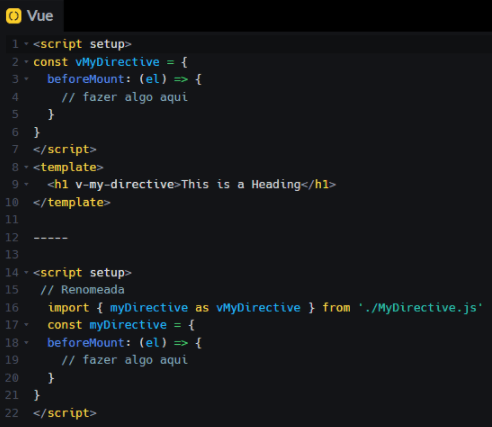The height and width of the screenshot is (427, 492).
Task: Click line number 1 in the gutter
Action: 15,44
